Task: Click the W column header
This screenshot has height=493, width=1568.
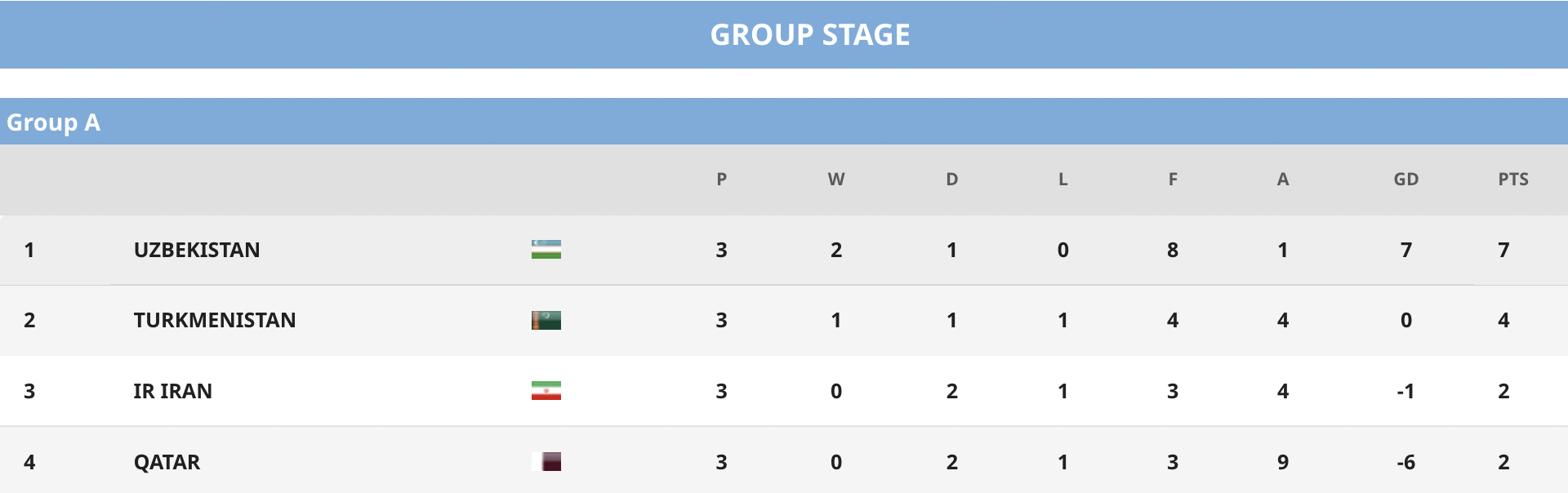Action: coord(836,180)
